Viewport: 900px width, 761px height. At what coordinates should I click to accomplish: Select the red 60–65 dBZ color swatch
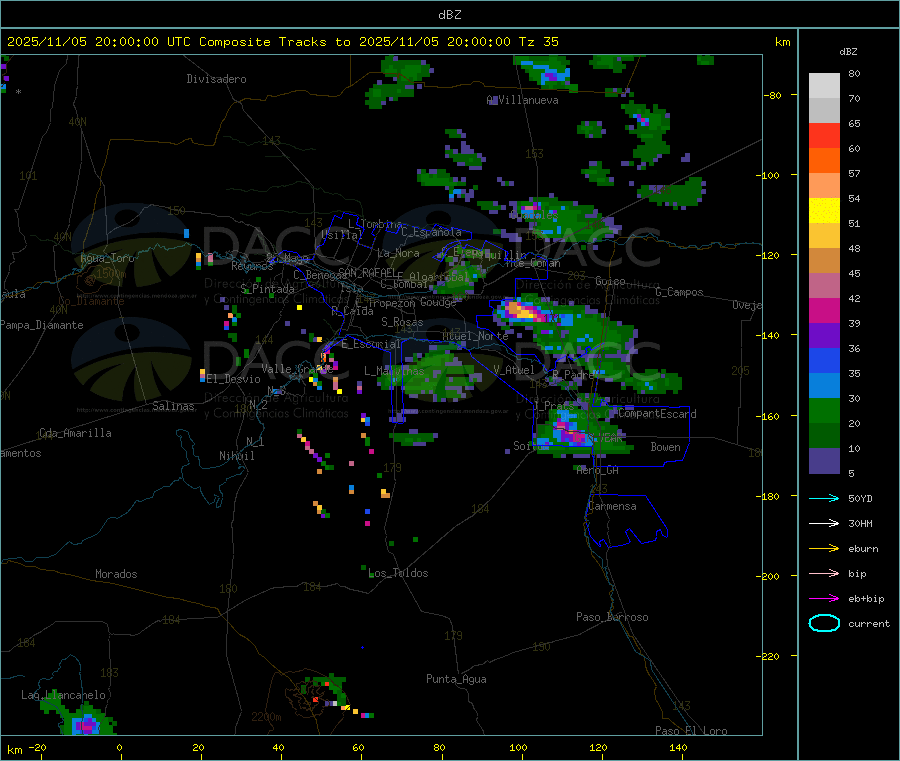pos(824,135)
